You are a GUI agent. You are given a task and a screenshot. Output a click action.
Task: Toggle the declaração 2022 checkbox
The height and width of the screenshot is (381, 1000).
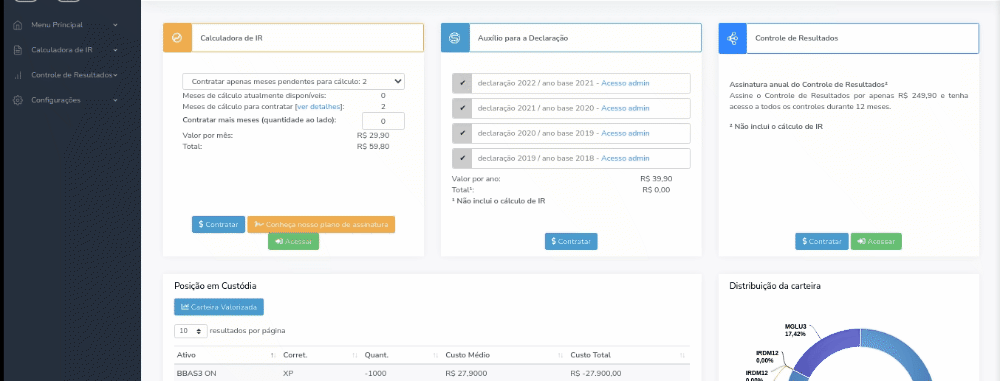462,84
